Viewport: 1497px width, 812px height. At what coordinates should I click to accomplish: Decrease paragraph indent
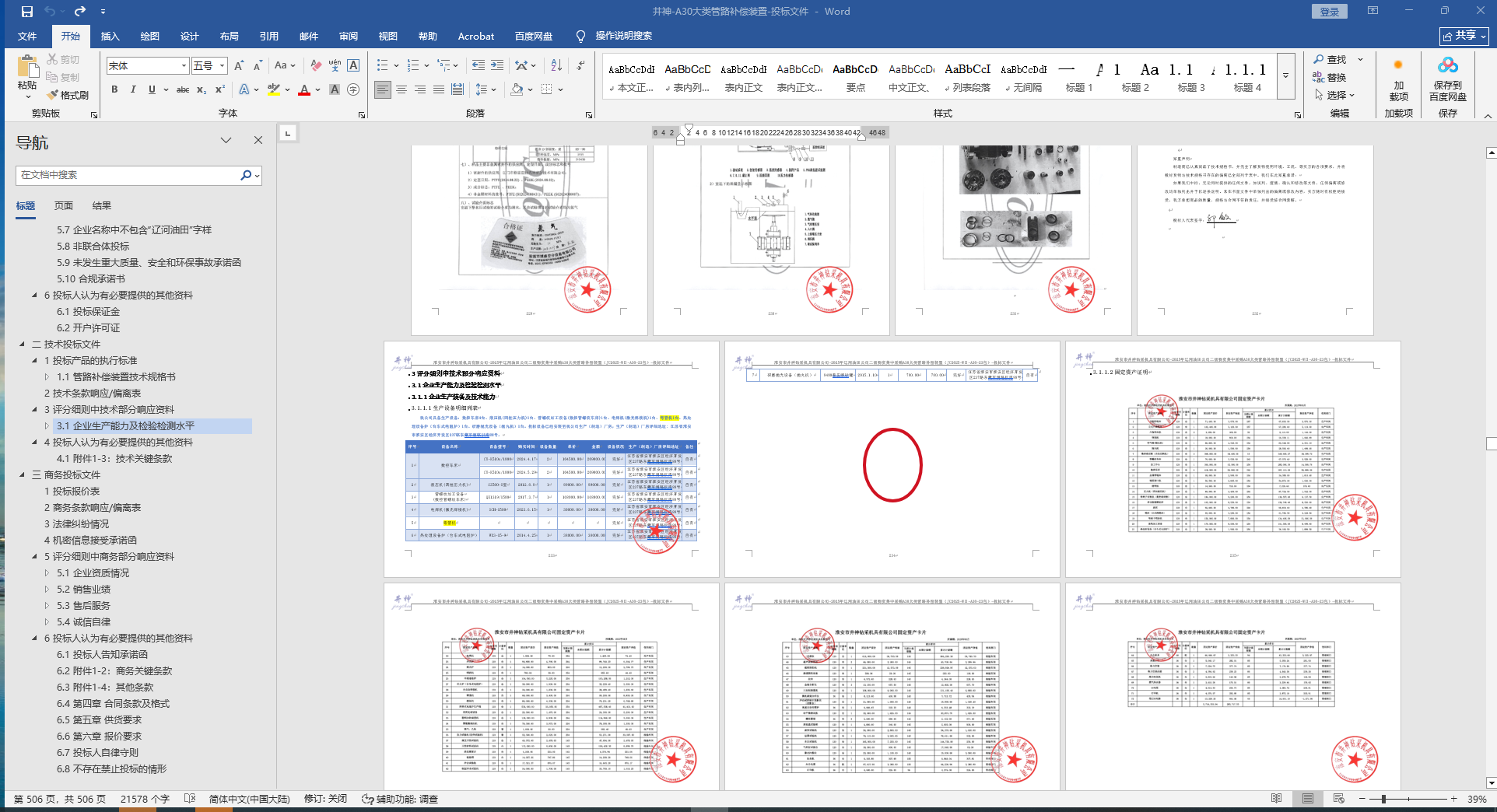click(479, 65)
